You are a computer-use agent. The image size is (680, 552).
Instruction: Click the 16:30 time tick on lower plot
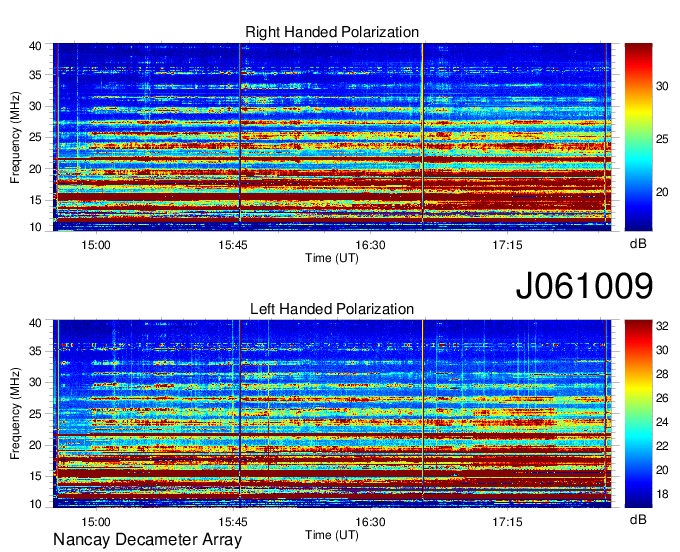(x=370, y=522)
